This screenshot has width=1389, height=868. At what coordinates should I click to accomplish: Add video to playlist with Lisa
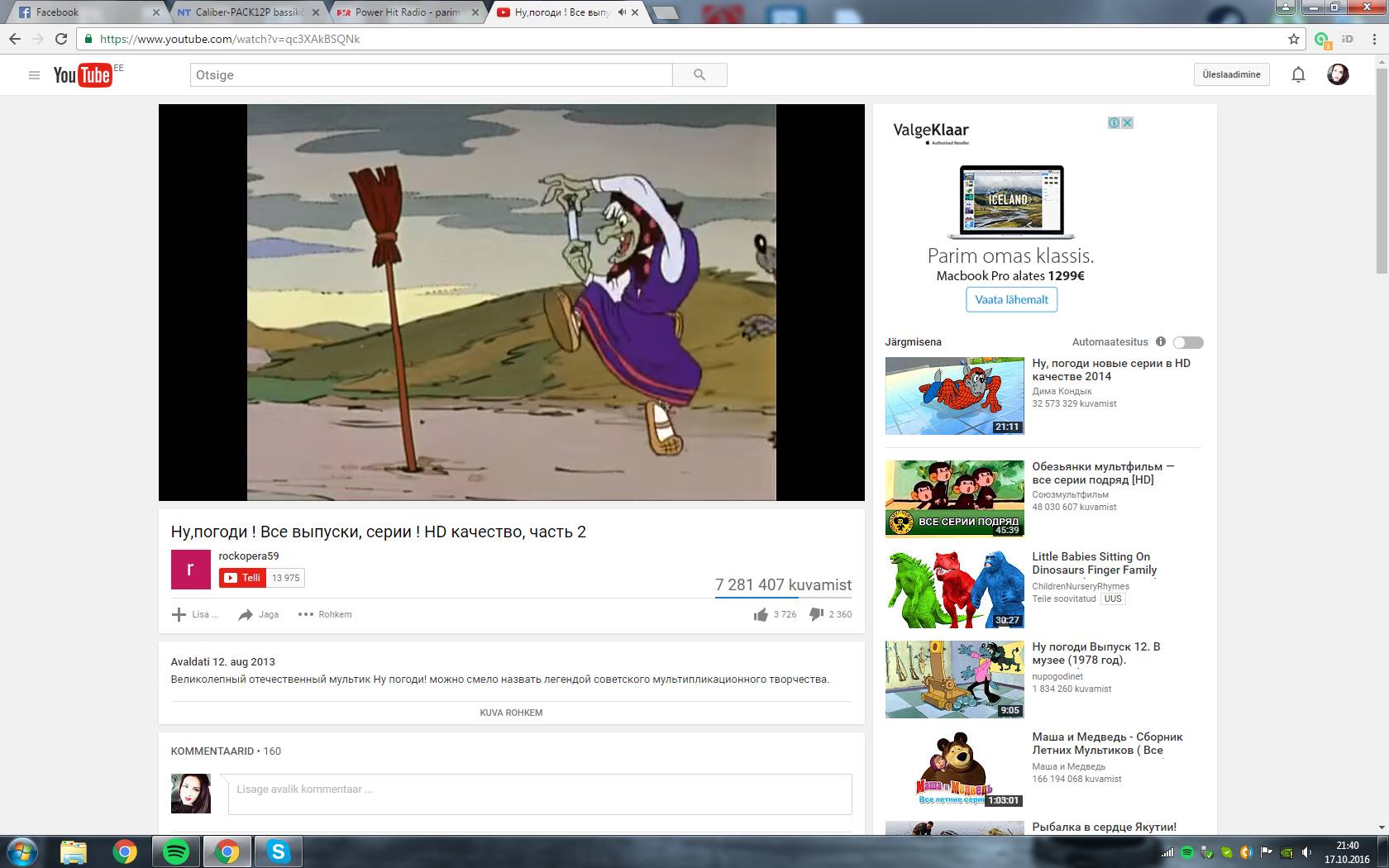[x=194, y=614]
